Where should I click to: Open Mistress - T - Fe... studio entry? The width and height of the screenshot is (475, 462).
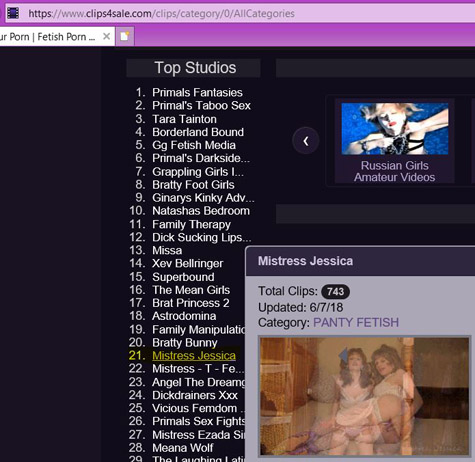tap(198, 369)
